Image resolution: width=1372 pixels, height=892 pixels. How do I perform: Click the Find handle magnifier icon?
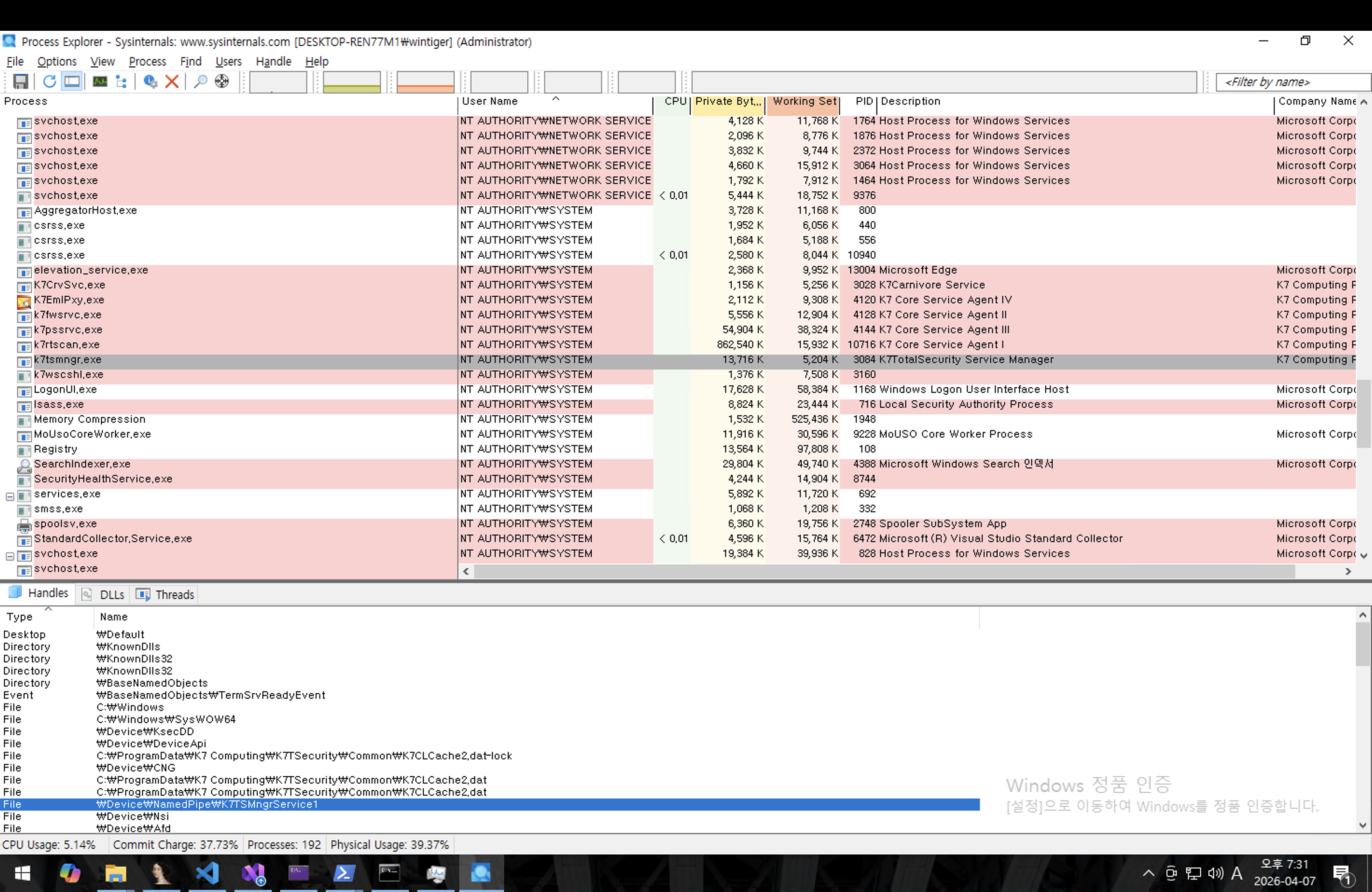200,81
